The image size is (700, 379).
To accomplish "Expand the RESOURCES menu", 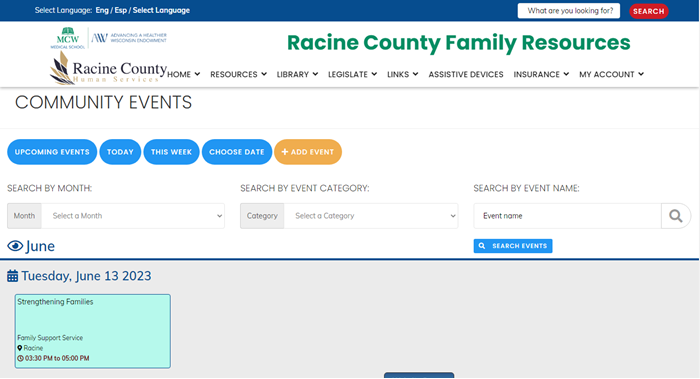I will (238, 74).
